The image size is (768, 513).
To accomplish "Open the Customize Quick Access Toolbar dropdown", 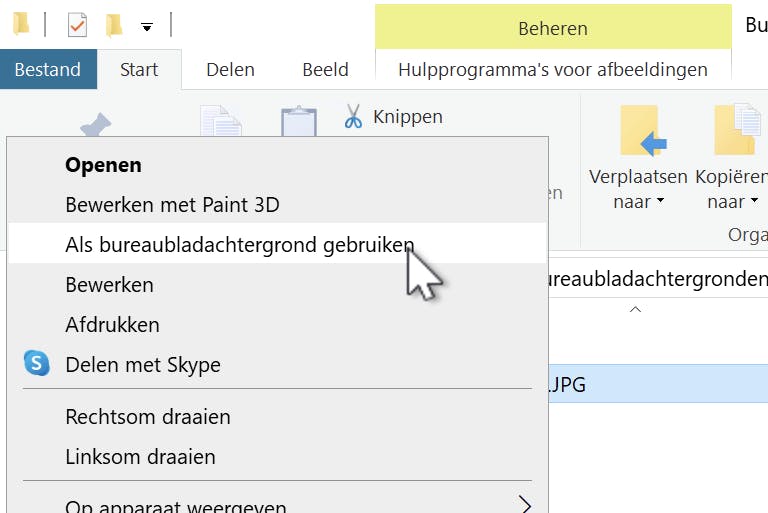I will pos(147,25).
